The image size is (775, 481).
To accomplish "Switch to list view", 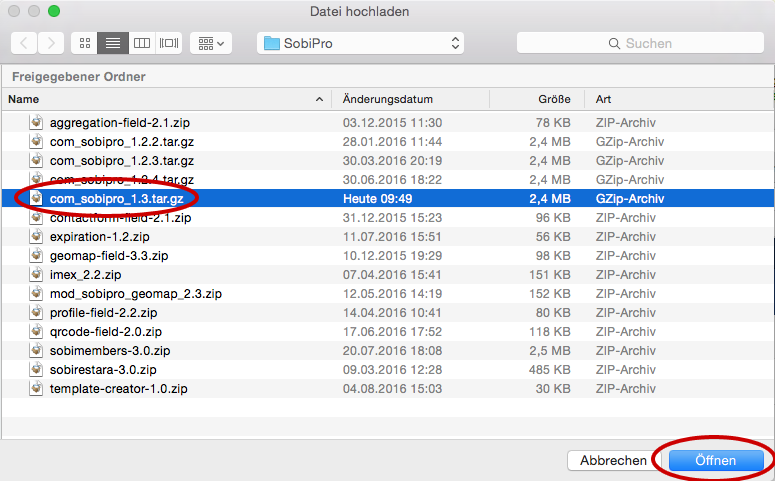I will tap(113, 44).
